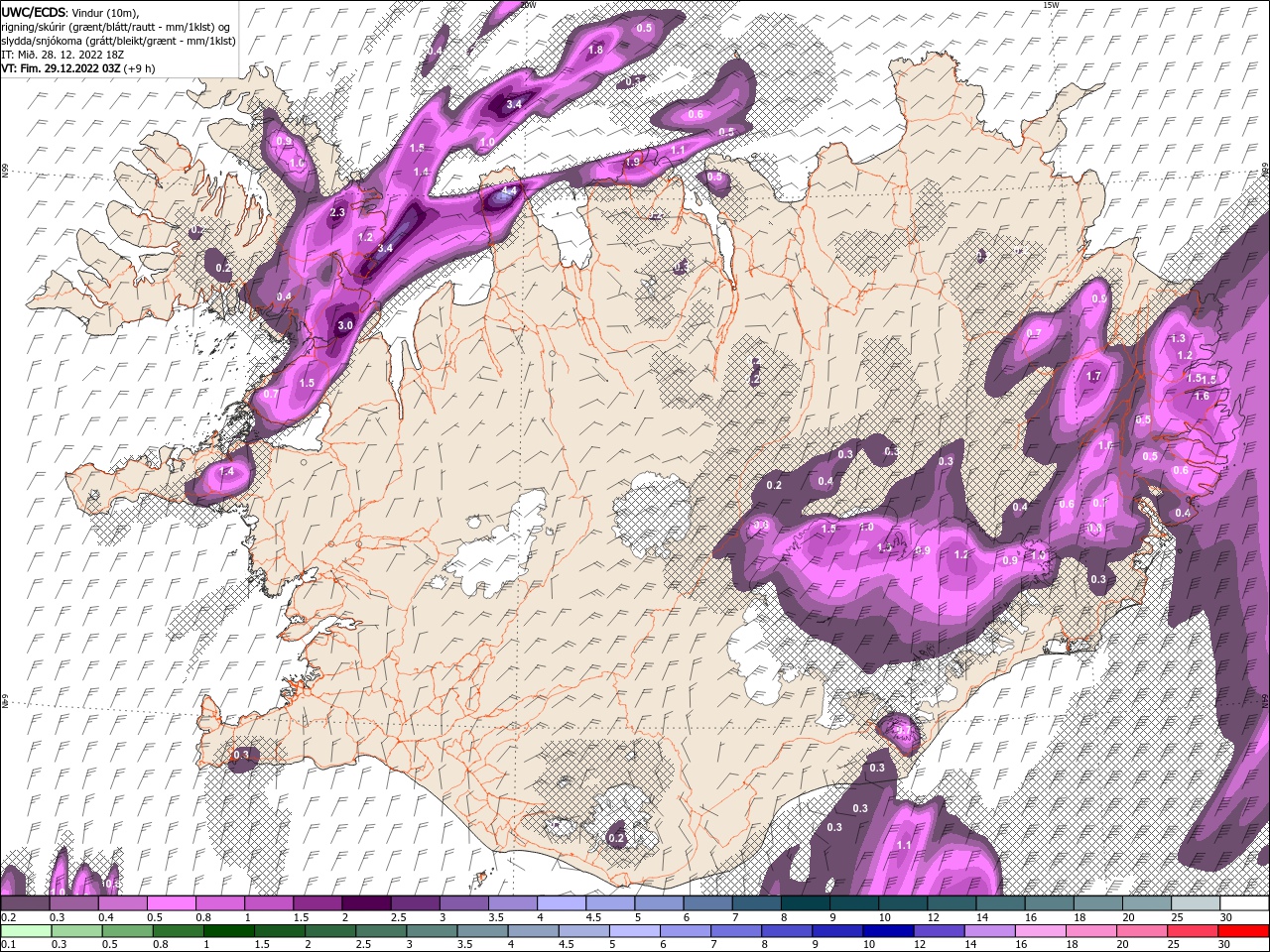Click the red 25 swatch in the lower legend row
1270x952 pixels.
1192,931
